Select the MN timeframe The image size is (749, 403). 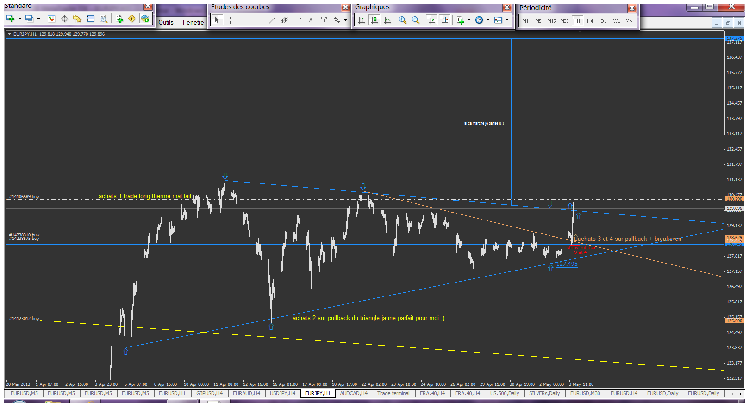click(629, 21)
